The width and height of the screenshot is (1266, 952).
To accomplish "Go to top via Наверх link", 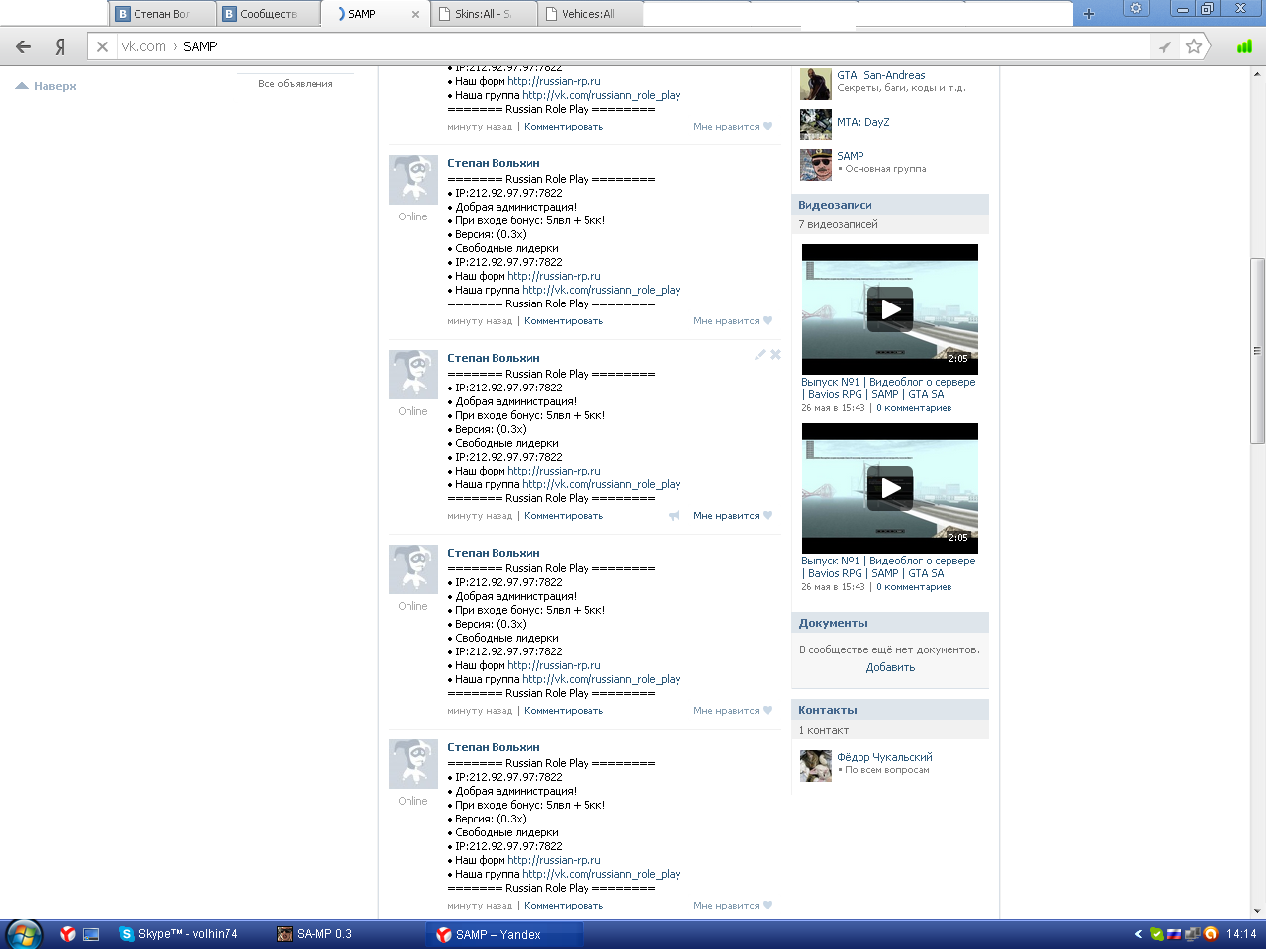I will tap(46, 86).
